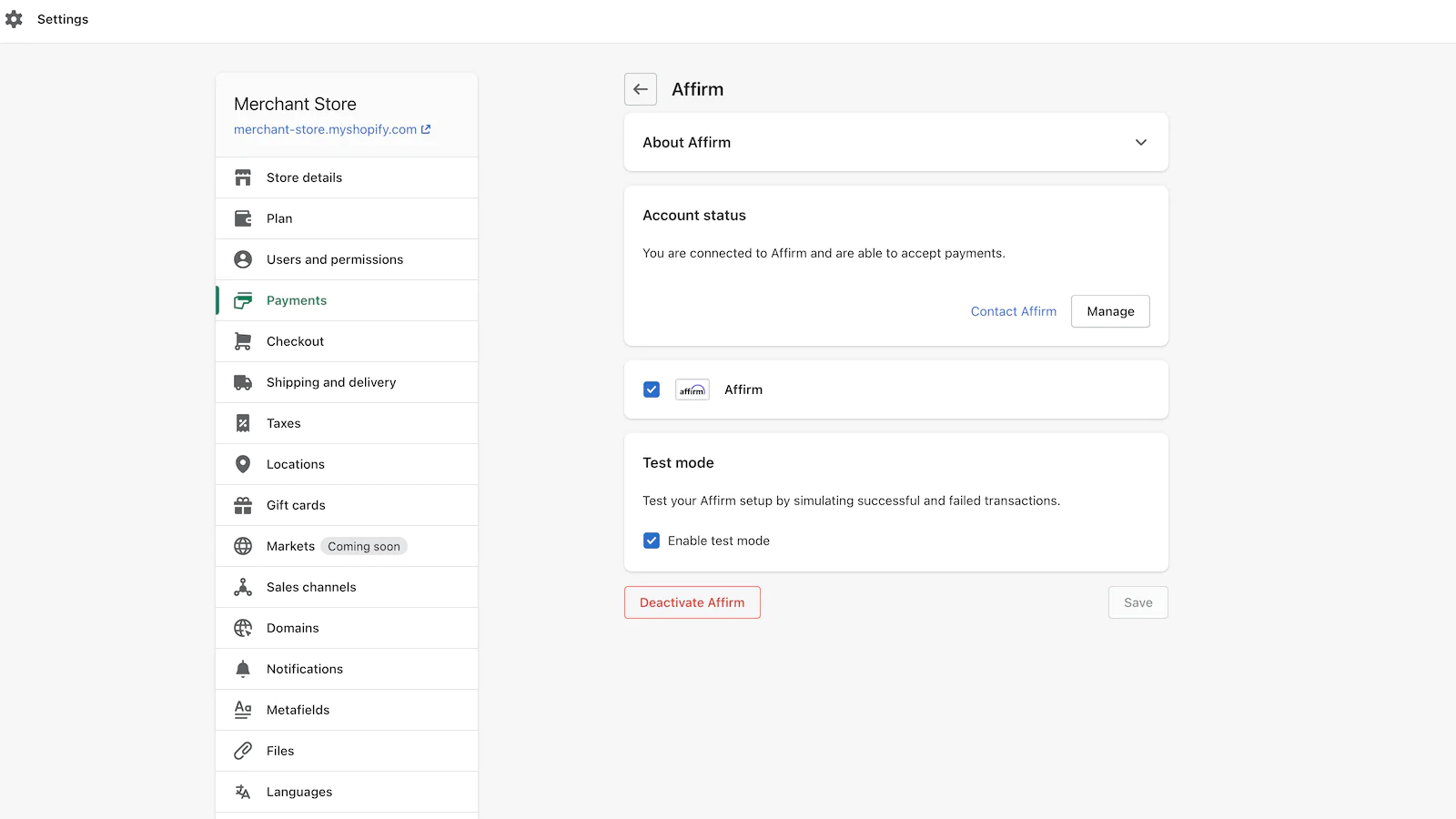Click the Taxes receipt icon

(x=243, y=423)
